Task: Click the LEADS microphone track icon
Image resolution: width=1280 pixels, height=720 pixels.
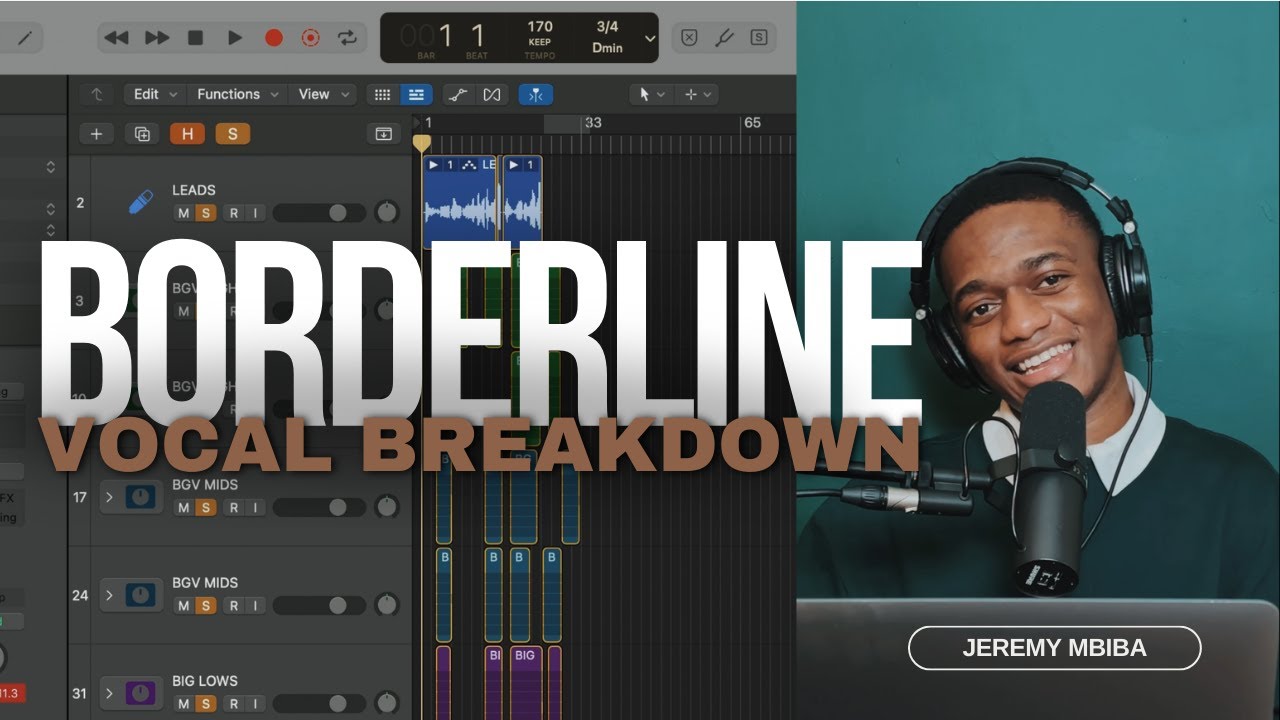Action: [141, 202]
